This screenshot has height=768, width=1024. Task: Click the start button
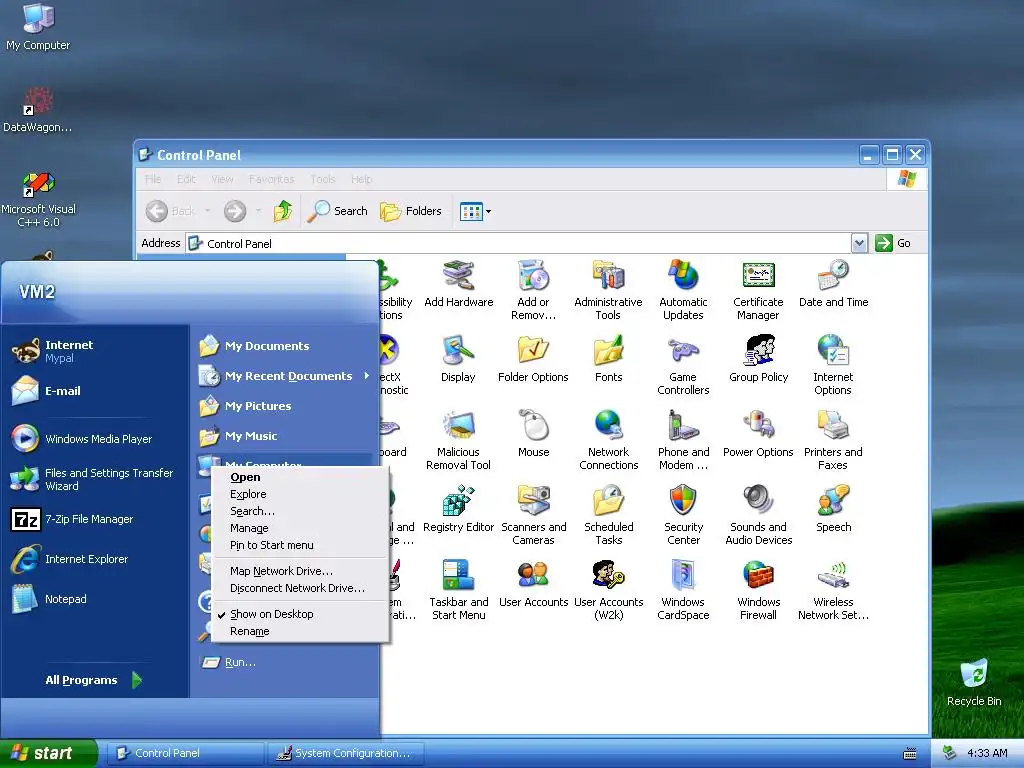(48, 753)
